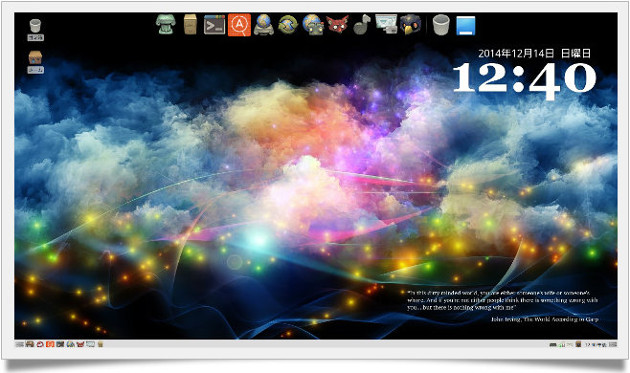
Task: Click the menu button in bottom panel
Action: click(20, 344)
